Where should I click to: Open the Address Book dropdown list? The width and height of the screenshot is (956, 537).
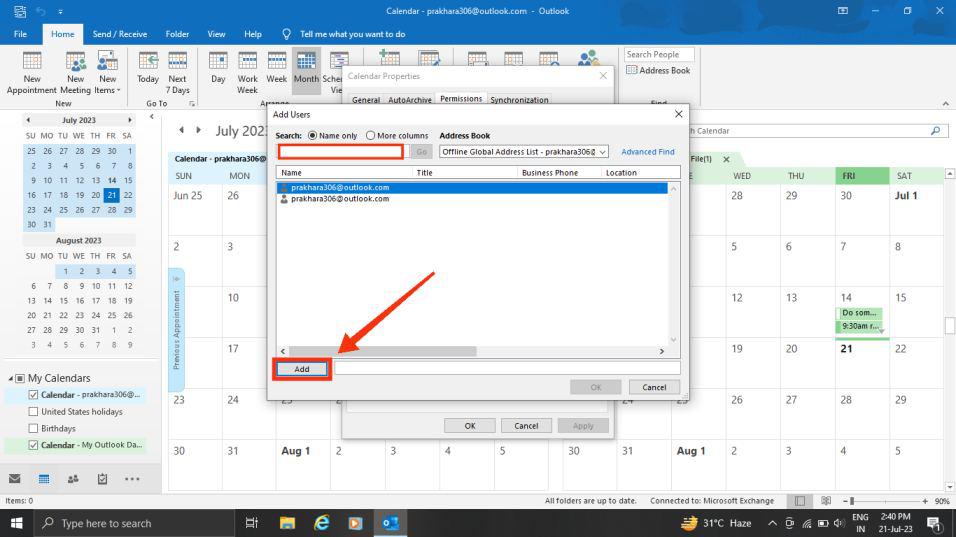coord(524,152)
